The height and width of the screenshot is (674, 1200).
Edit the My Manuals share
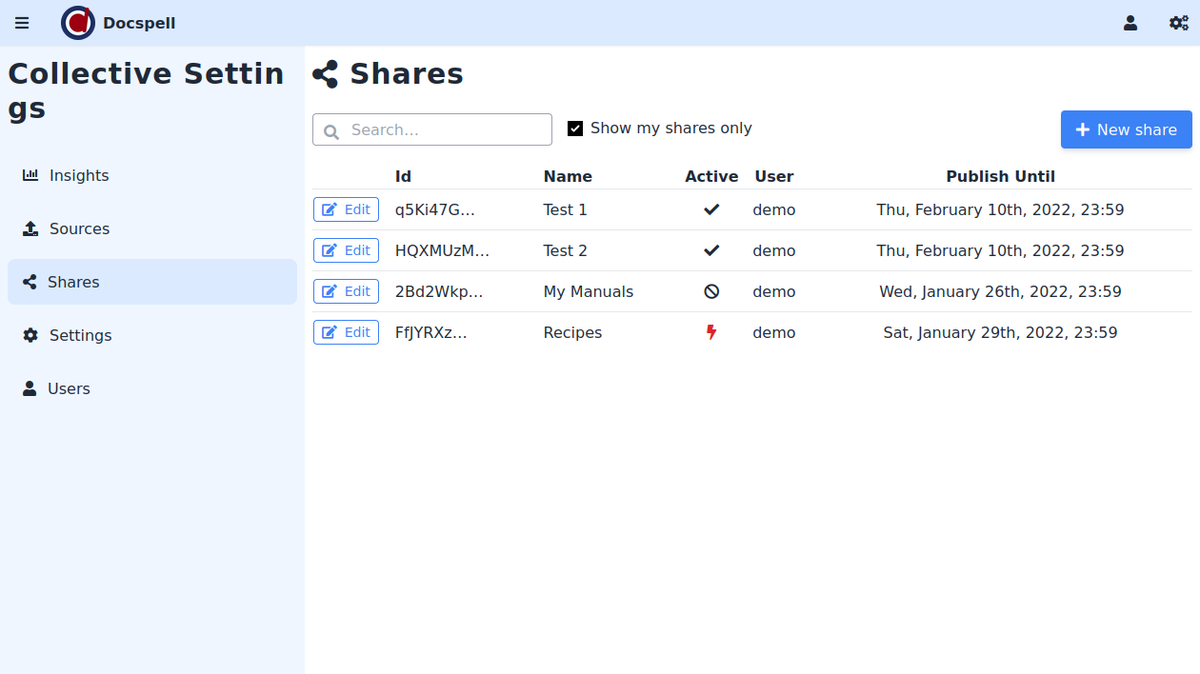pyautogui.click(x=346, y=292)
